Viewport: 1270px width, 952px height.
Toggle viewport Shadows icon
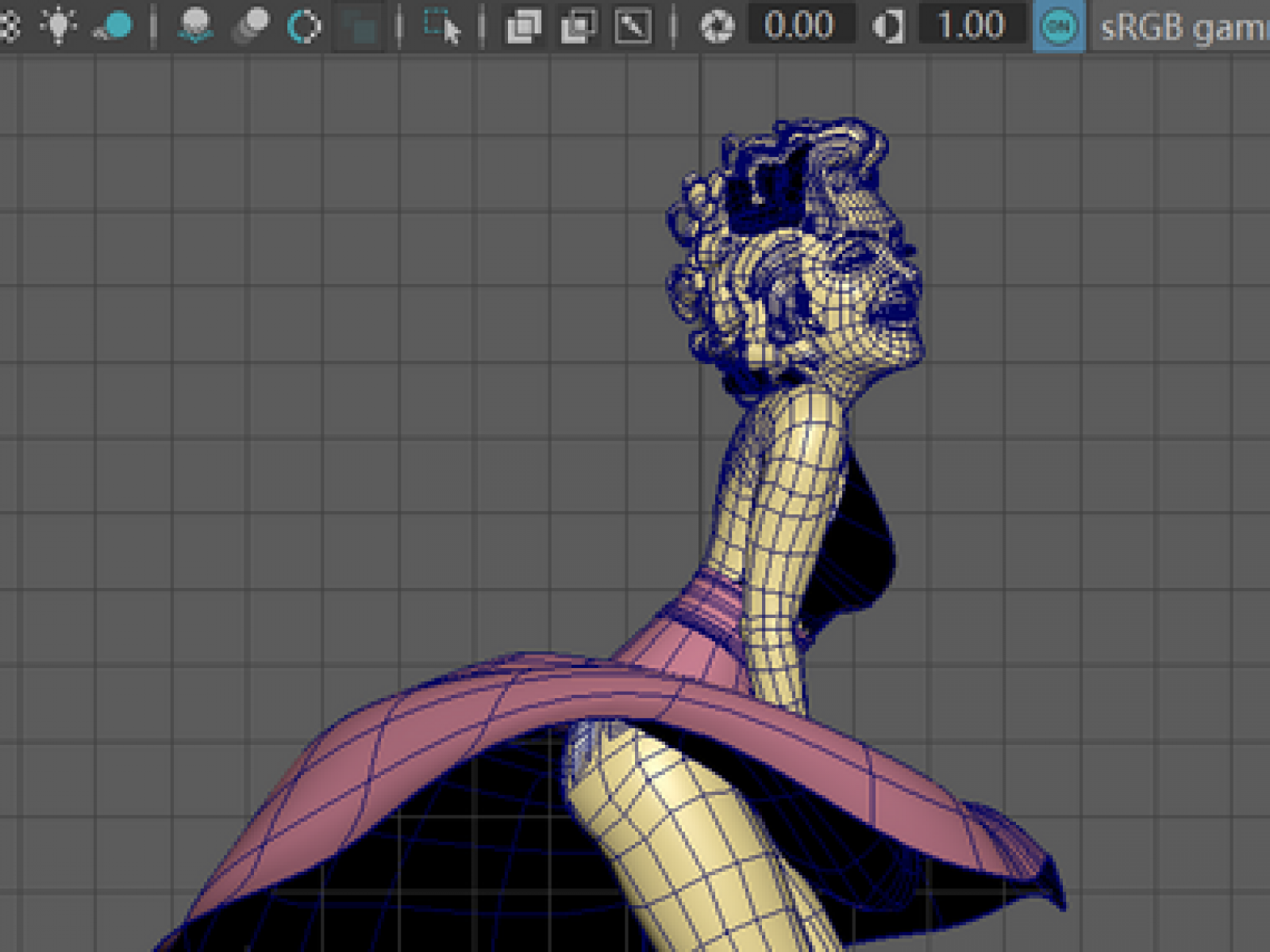coord(113,26)
